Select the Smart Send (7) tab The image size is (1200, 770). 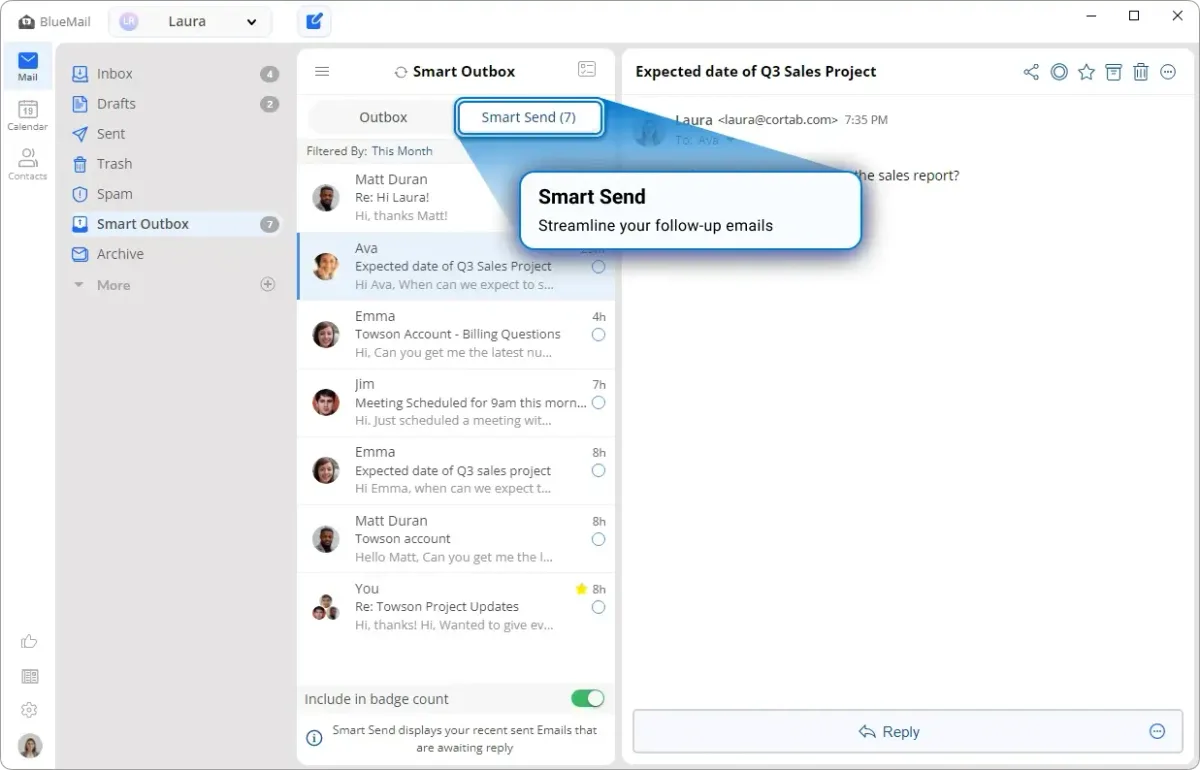(x=529, y=117)
